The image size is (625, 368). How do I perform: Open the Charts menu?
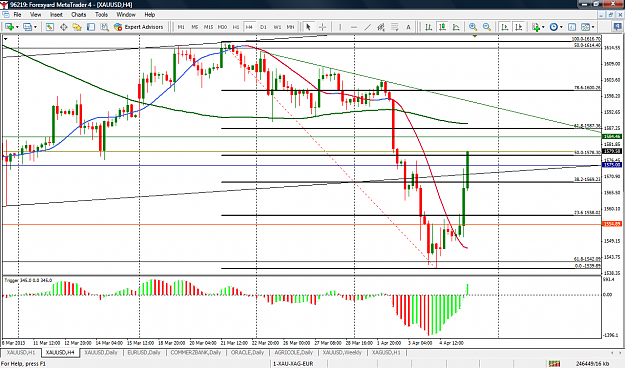coord(79,15)
